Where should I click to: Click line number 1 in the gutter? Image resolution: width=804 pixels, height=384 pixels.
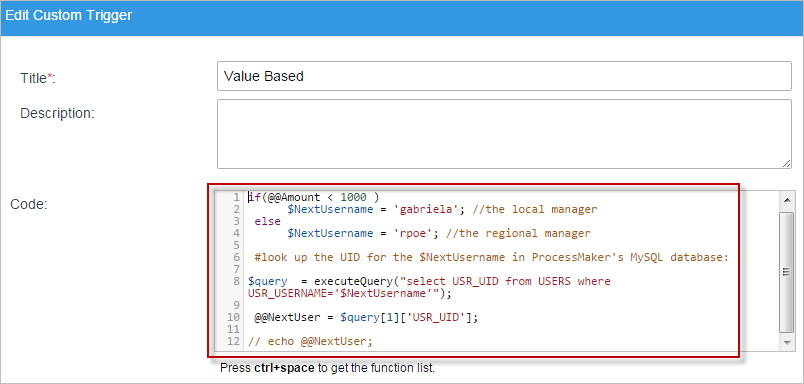click(x=236, y=197)
